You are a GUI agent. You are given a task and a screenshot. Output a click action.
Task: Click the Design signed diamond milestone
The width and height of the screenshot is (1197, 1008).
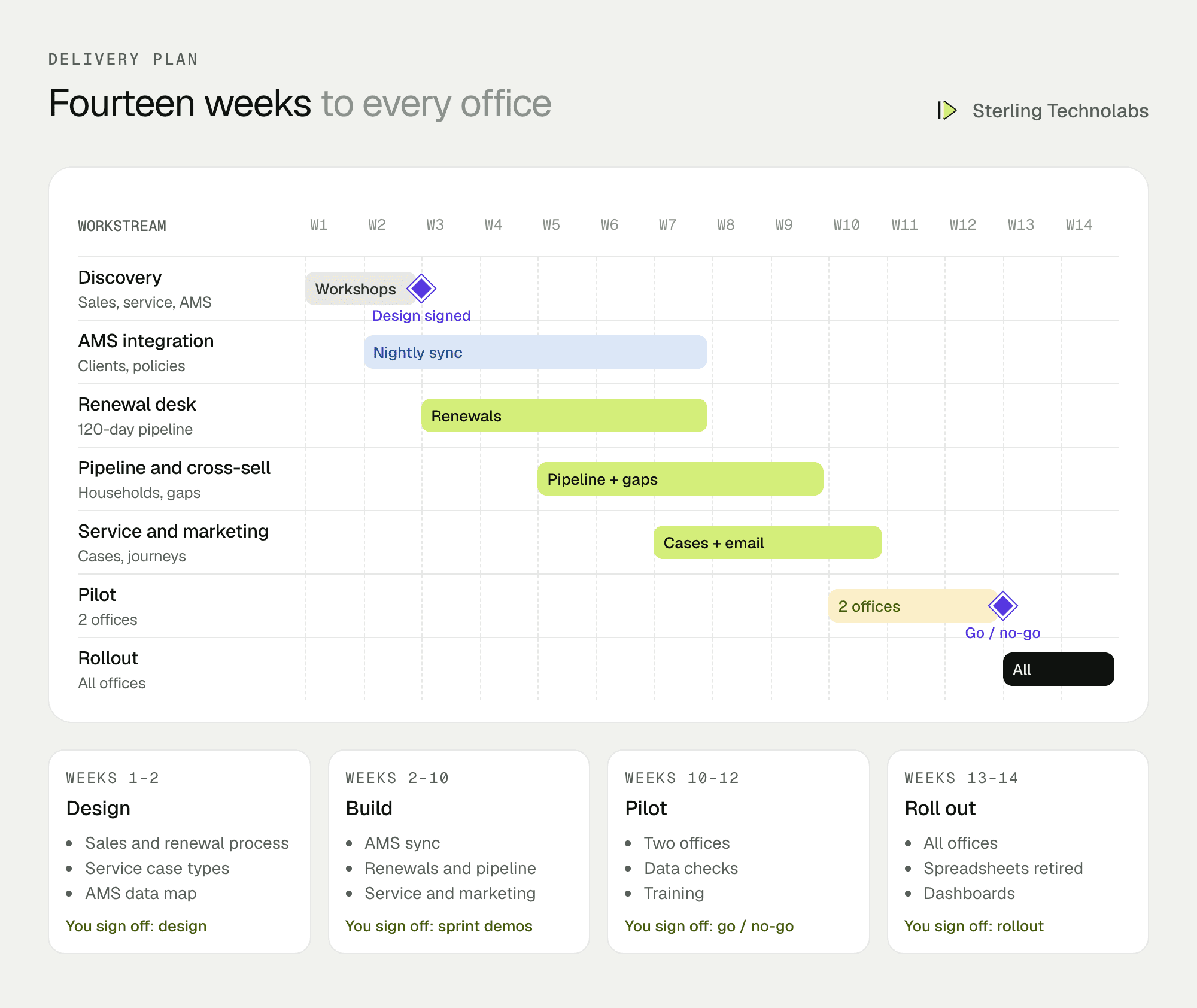(421, 289)
